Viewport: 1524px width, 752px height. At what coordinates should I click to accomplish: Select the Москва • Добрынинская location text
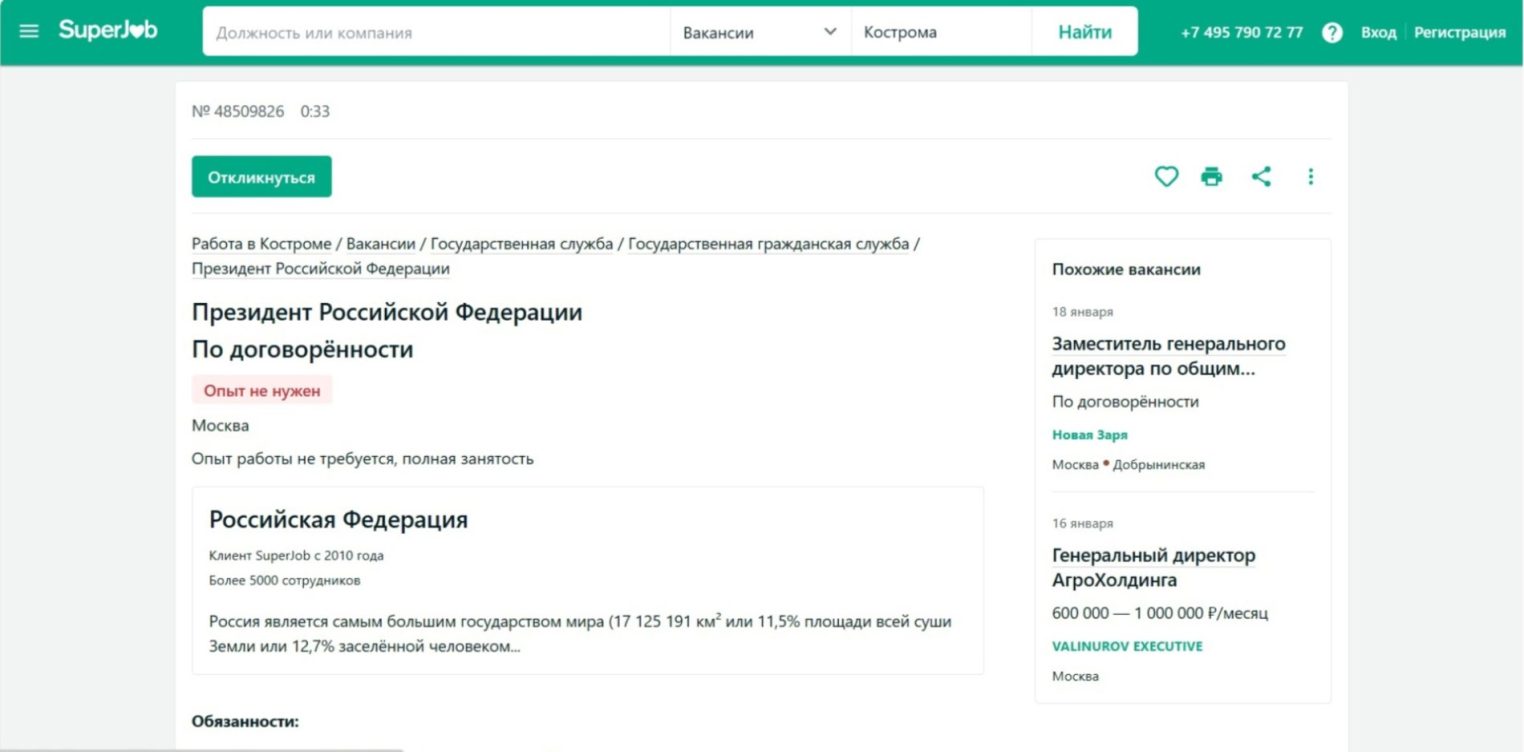coord(1128,465)
